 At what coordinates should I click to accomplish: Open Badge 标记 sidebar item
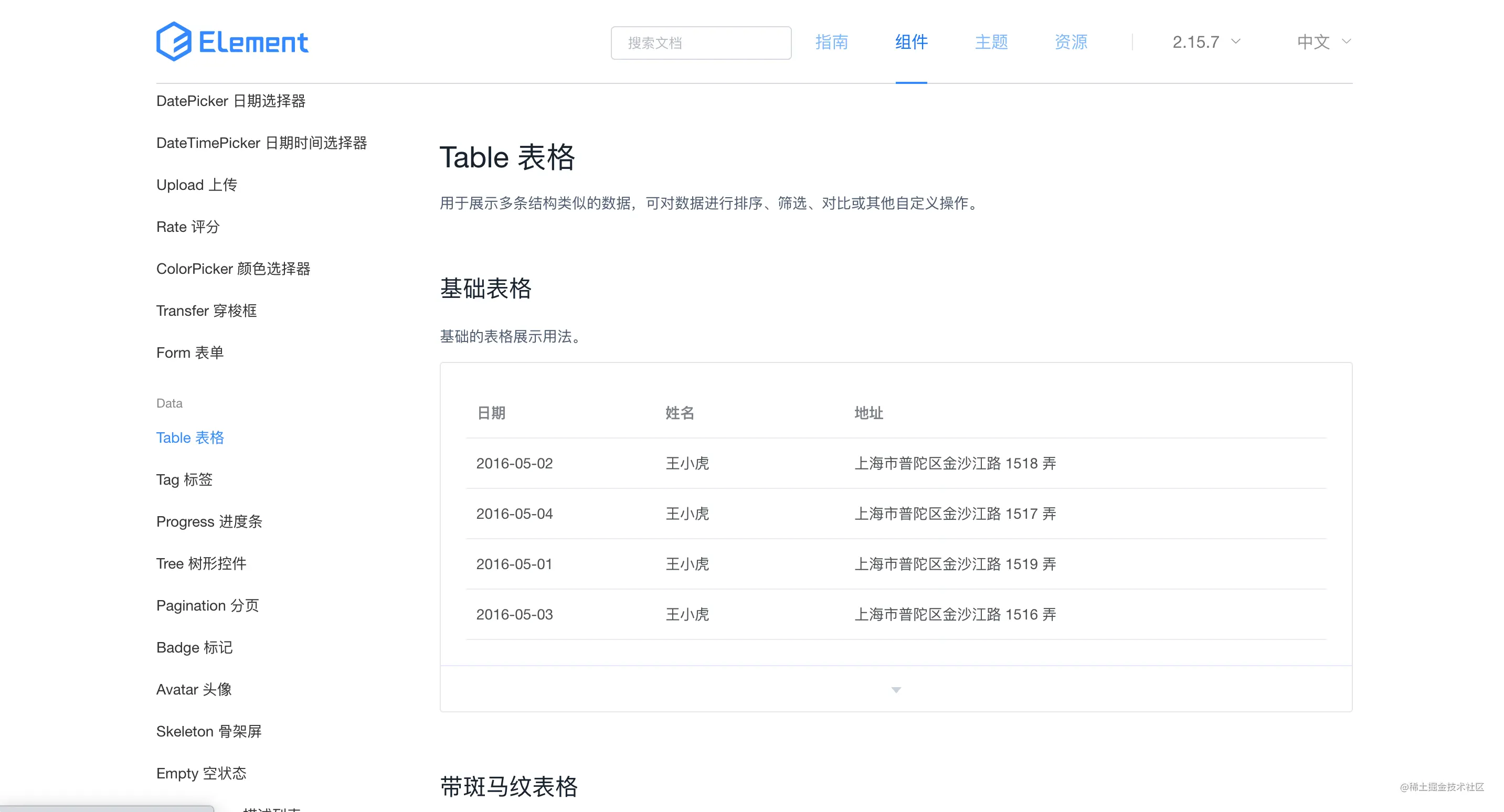194,647
